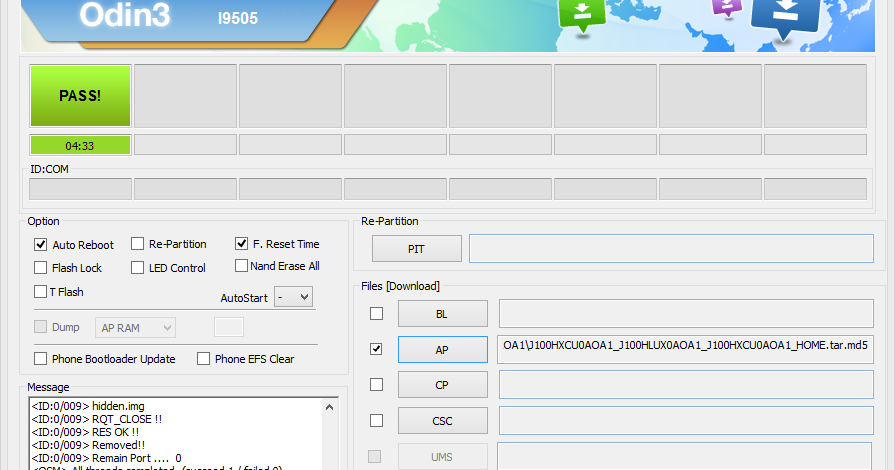
Task: Open the AutoStart dropdown
Action: (293, 297)
